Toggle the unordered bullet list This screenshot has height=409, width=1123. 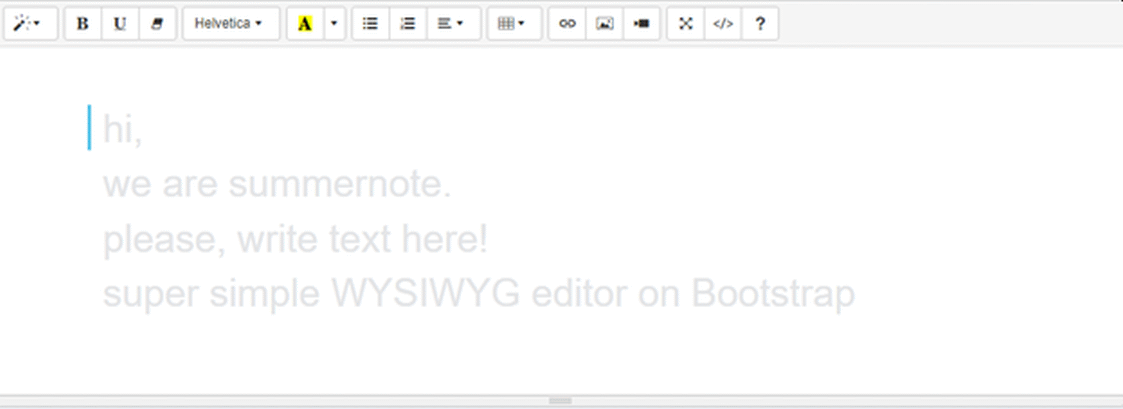coord(370,24)
